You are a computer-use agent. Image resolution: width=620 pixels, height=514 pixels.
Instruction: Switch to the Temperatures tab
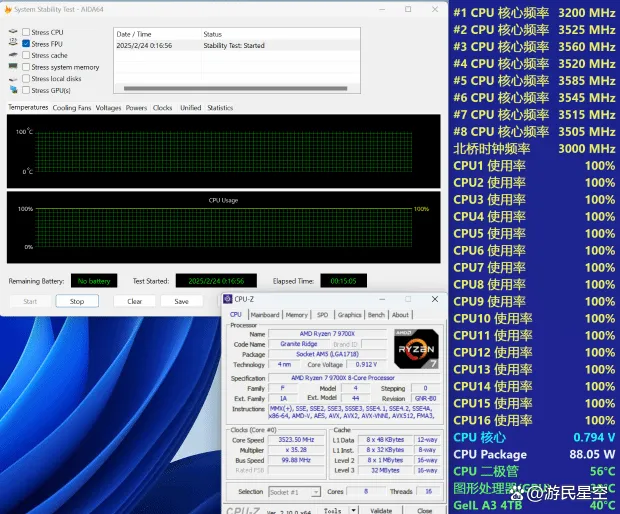click(28, 107)
